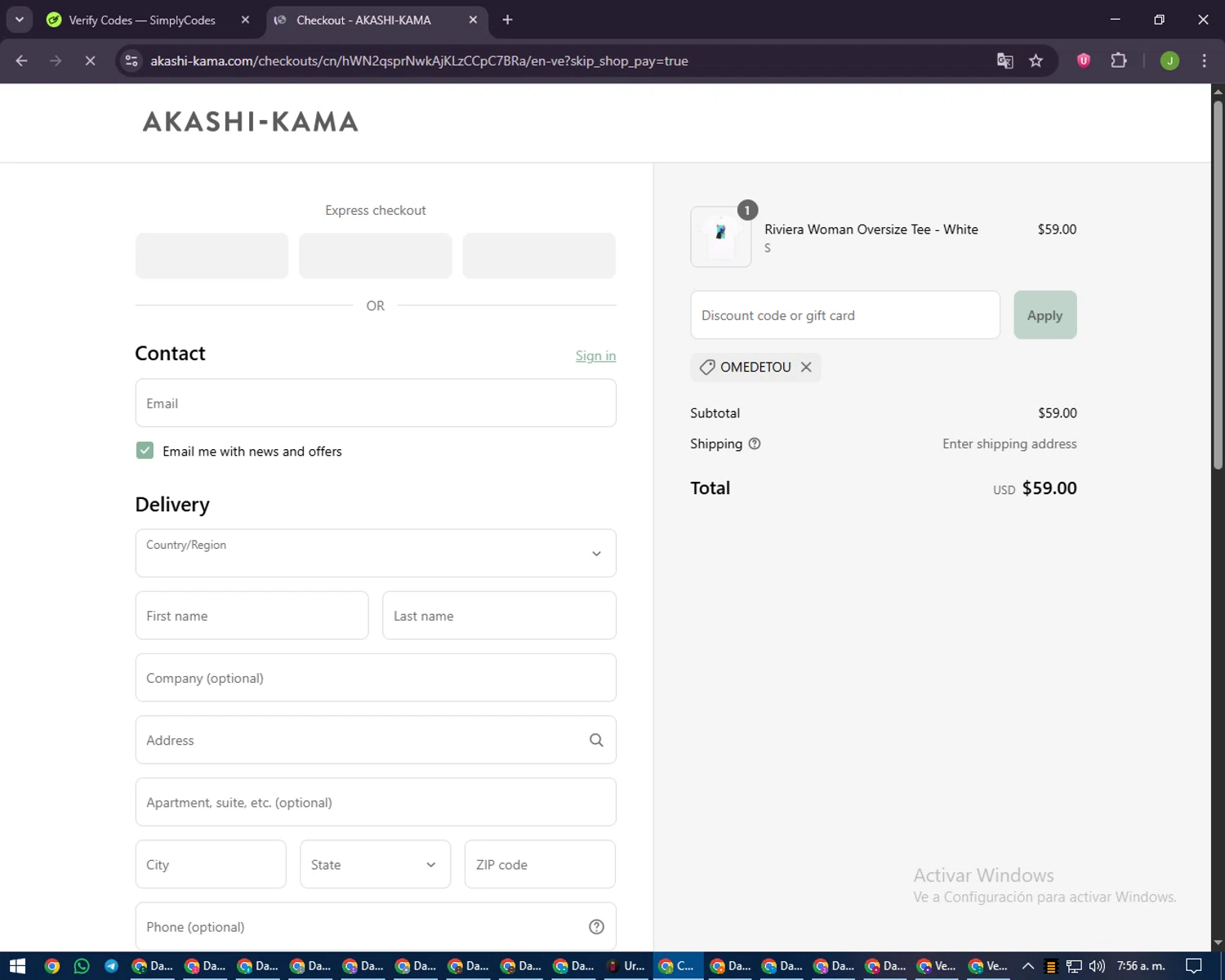
Task: Click the Address input field
Action: pos(376,740)
